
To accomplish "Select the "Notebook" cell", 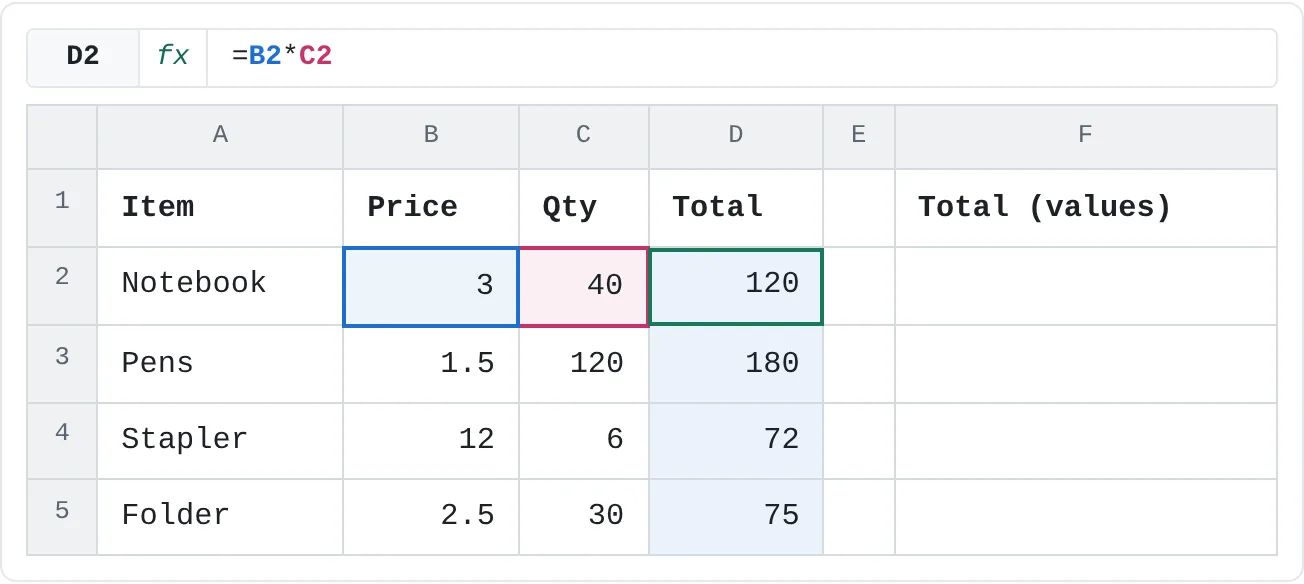I will click(x=220, y=286).
